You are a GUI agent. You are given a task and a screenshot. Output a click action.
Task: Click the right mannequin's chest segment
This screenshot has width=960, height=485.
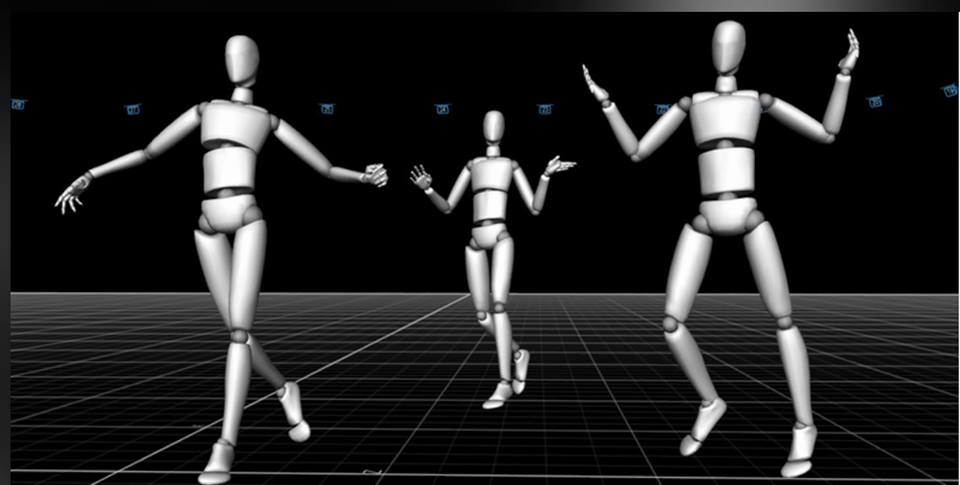click(x=725, y=118)
